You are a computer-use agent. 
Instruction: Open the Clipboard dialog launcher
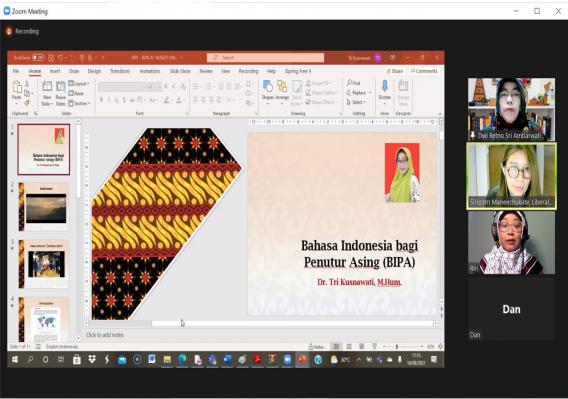coord(36,113)
